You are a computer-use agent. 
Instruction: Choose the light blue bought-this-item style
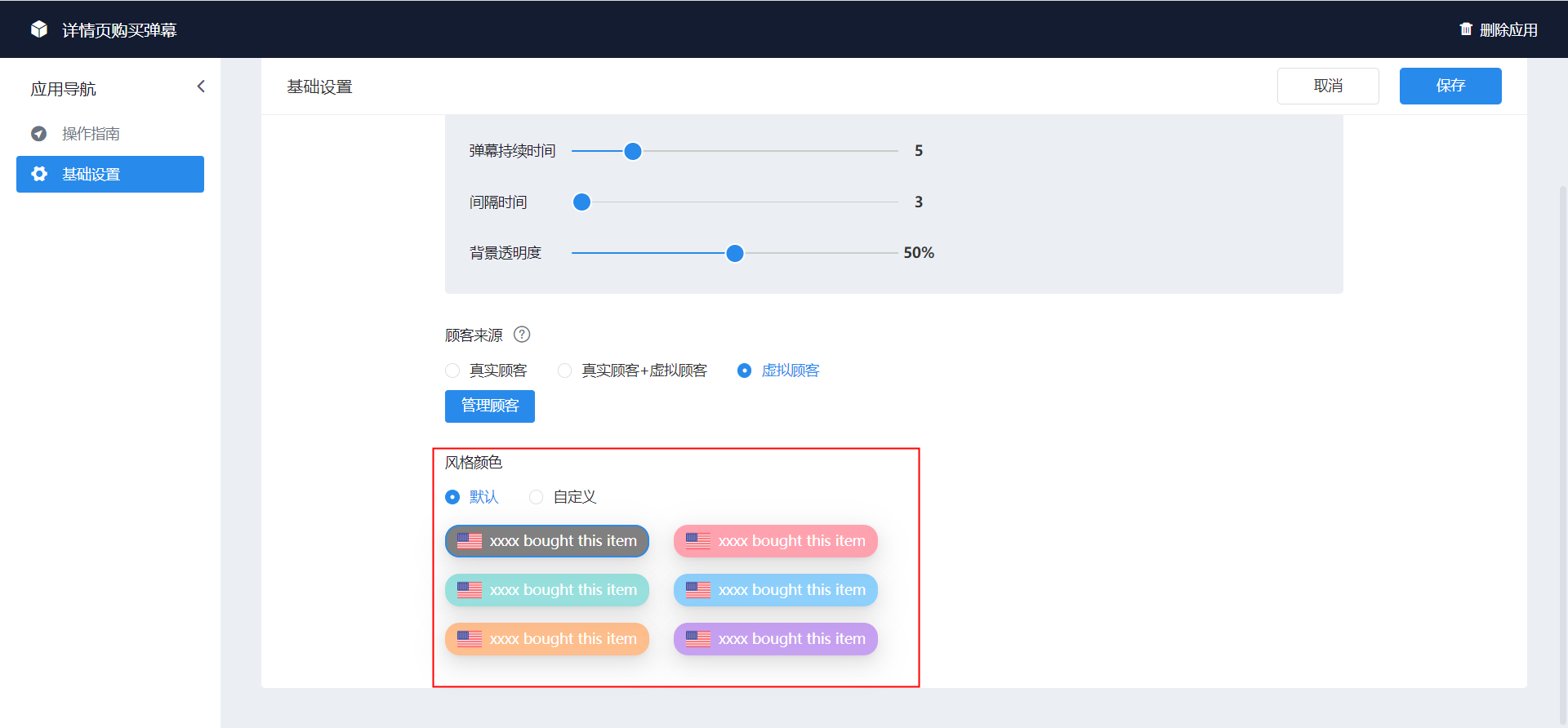click(776, 590)
